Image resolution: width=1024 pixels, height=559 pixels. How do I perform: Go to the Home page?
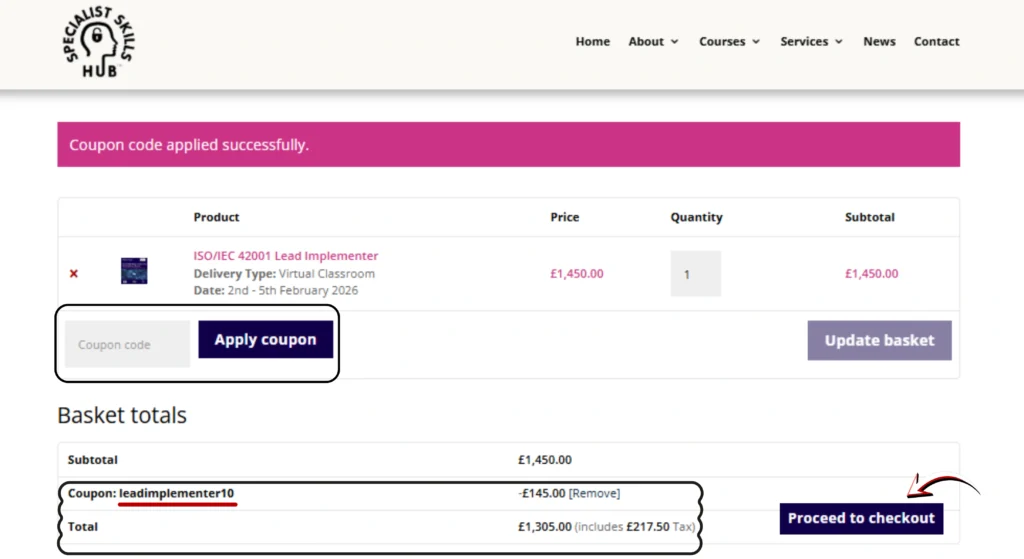coord(592,42)
